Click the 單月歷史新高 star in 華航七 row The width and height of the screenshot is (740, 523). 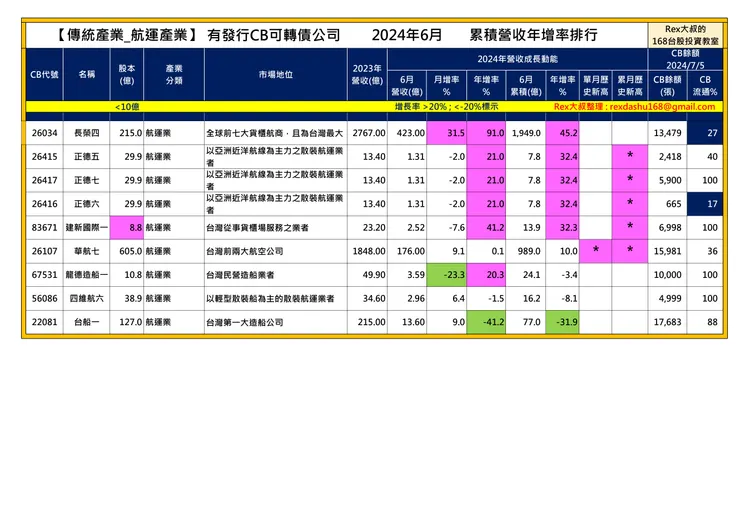(596, 250)
